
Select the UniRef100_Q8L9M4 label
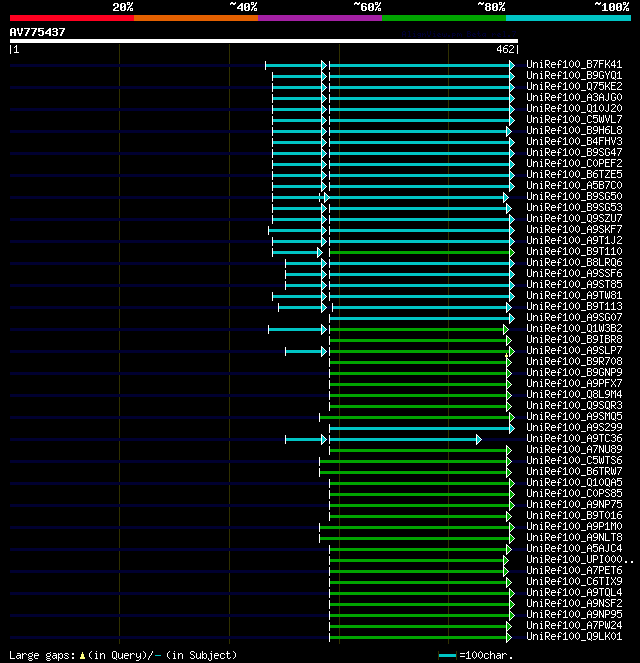[x=574, y=394]
